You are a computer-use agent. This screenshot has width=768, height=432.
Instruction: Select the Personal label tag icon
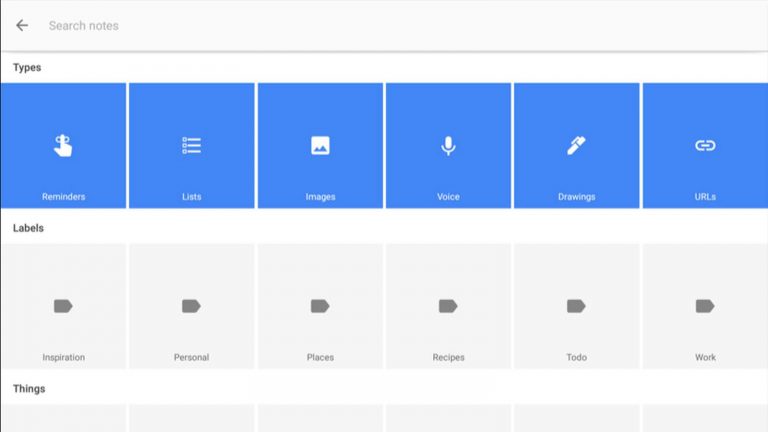click(x=192, y=306)
